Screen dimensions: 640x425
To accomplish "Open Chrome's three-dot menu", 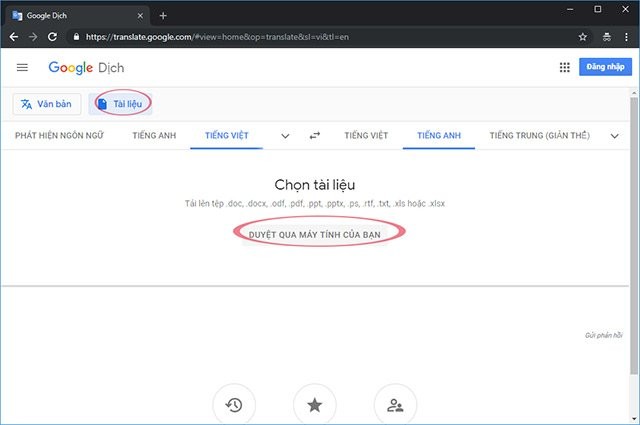I will pyautogui.click(x=628, y=36).
